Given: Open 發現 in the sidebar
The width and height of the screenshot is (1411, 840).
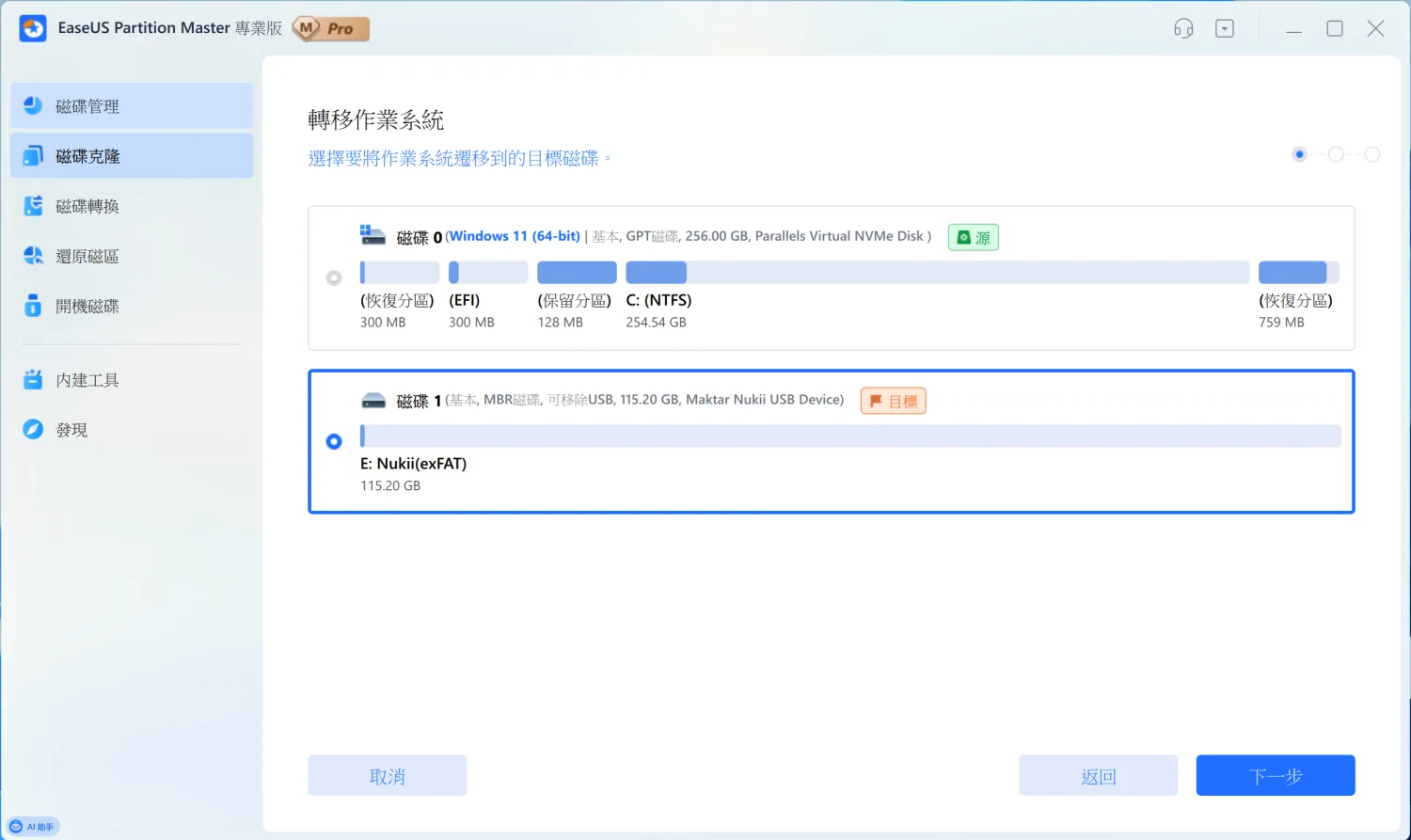Looking at the screenshot, I should coord(132,429).
